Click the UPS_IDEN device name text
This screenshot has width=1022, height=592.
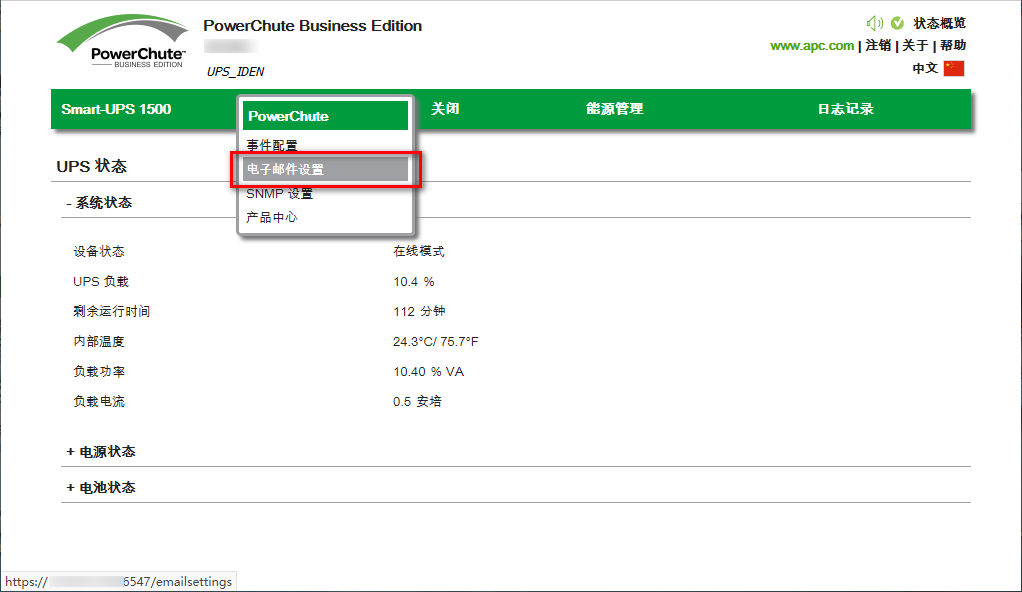(x=235, y=72)
